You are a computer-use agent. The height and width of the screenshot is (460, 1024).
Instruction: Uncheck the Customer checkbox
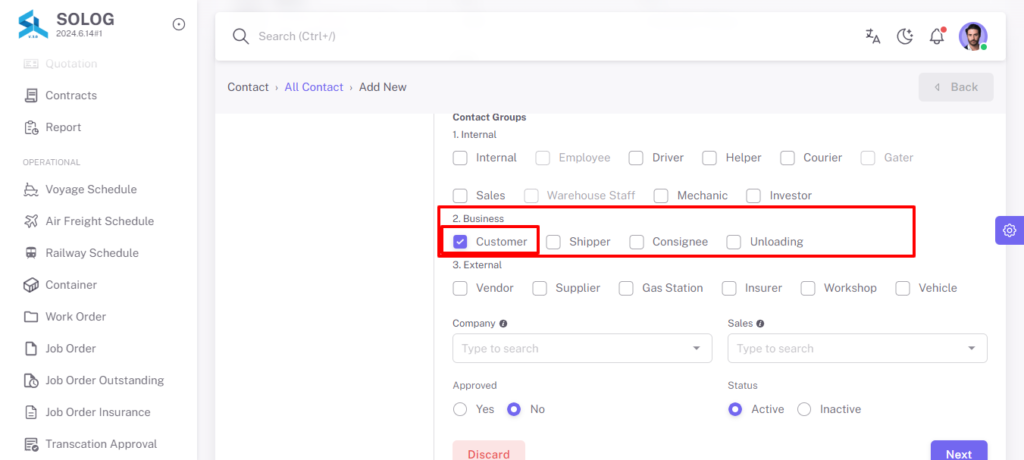coord(460,242)
